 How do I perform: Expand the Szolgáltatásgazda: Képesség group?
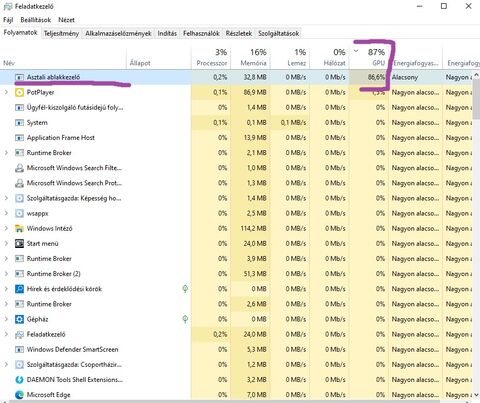pos(6,198)
